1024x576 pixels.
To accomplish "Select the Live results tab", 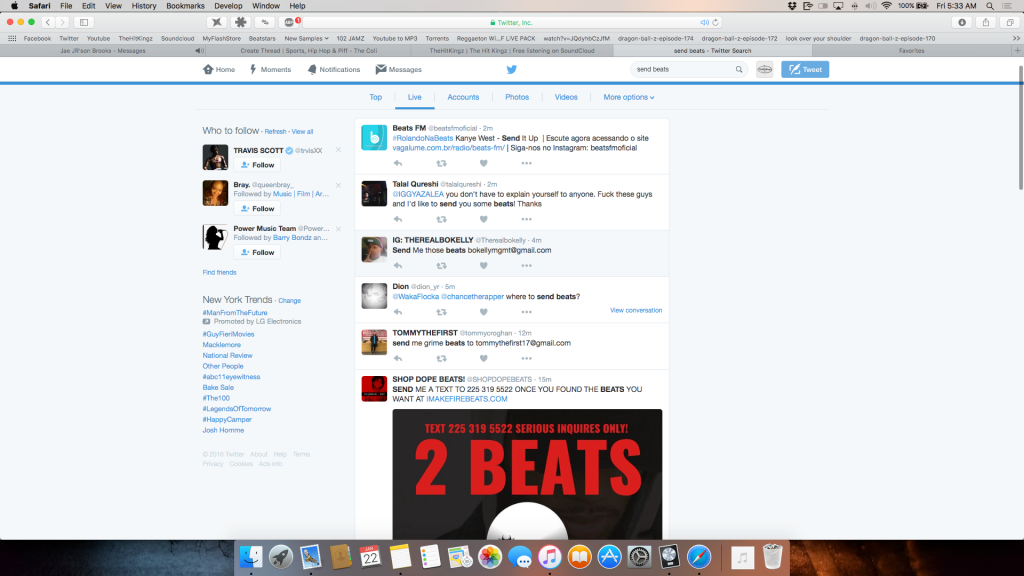I will pyautogui.click(x=415, y=97).
